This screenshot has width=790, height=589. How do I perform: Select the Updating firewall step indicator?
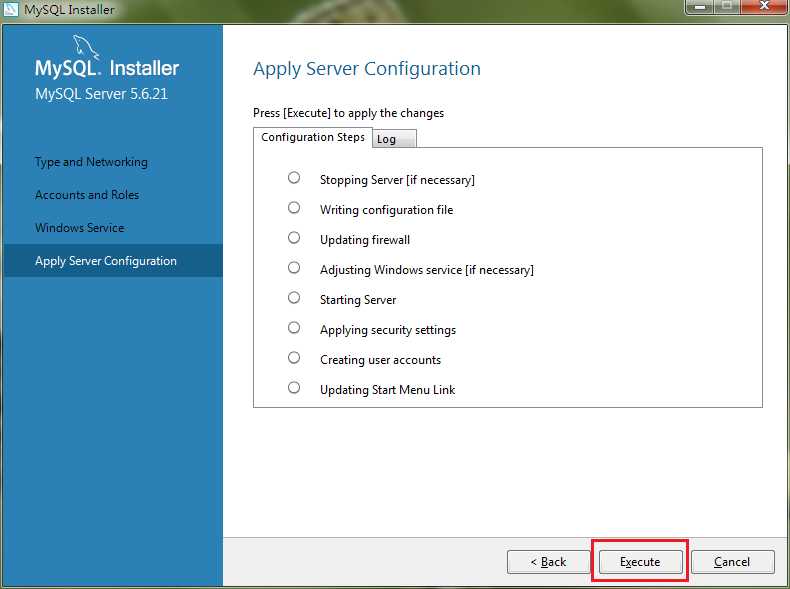pos(294,237)
